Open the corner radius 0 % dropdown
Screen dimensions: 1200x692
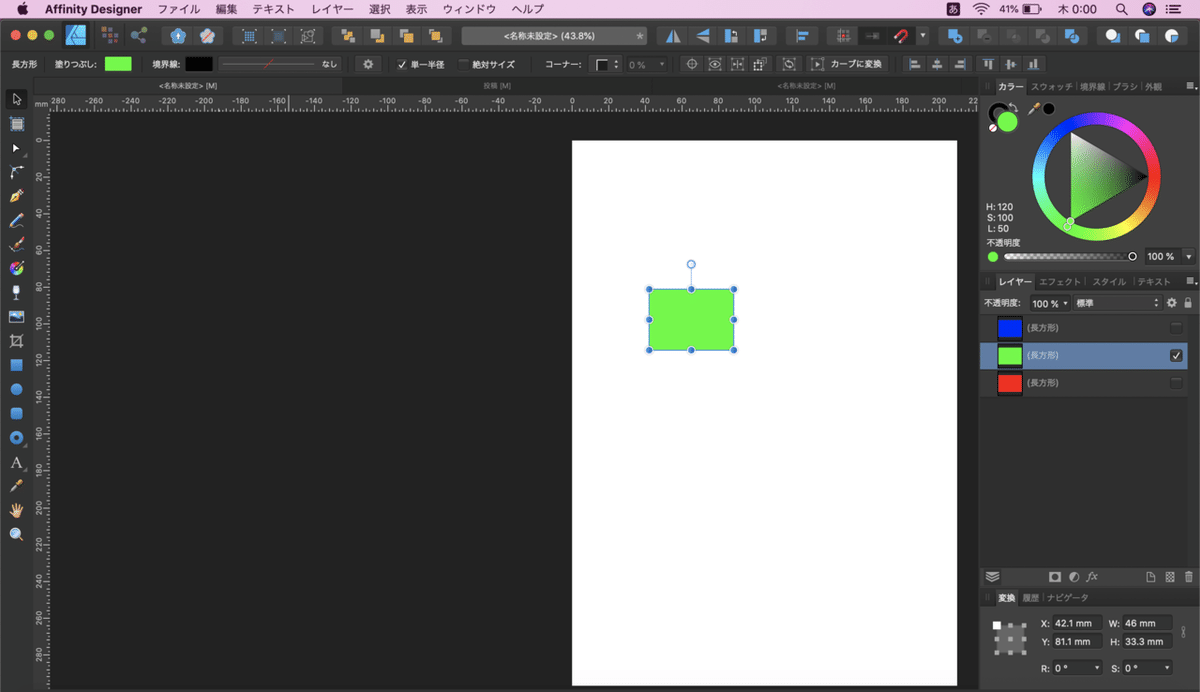click(x=646, y=64)
